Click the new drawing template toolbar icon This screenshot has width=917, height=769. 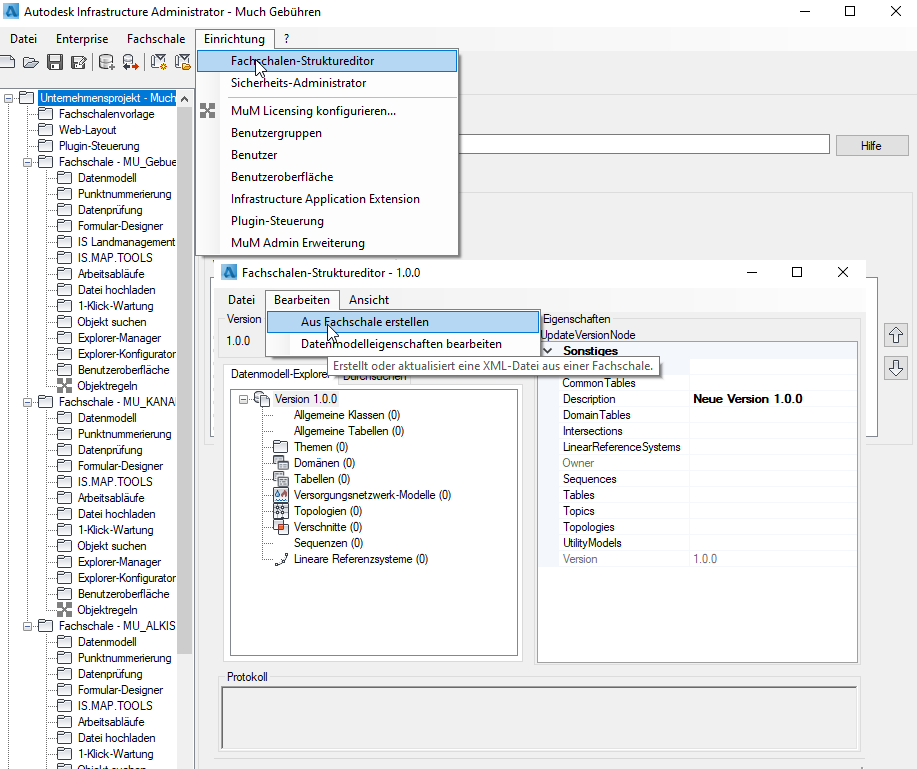click(x=158, y=62)
